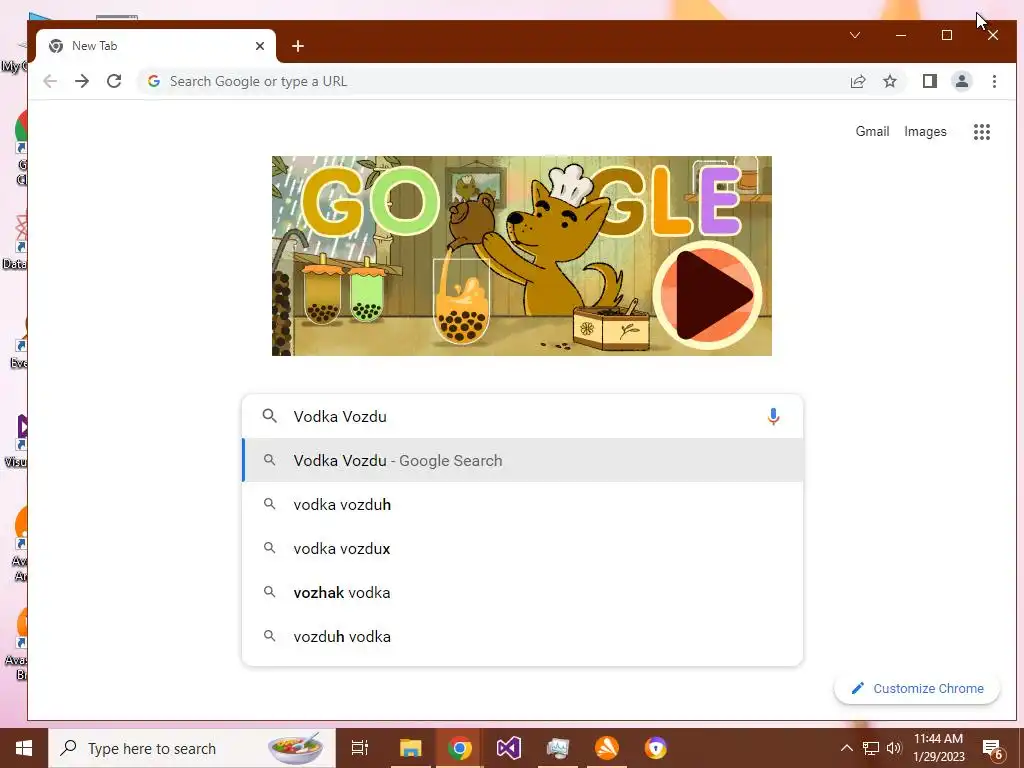The width and height of the screenshot is (1024, 768).
Task: Open Chrome three-dot menu
Action: (x=994, y=81)
